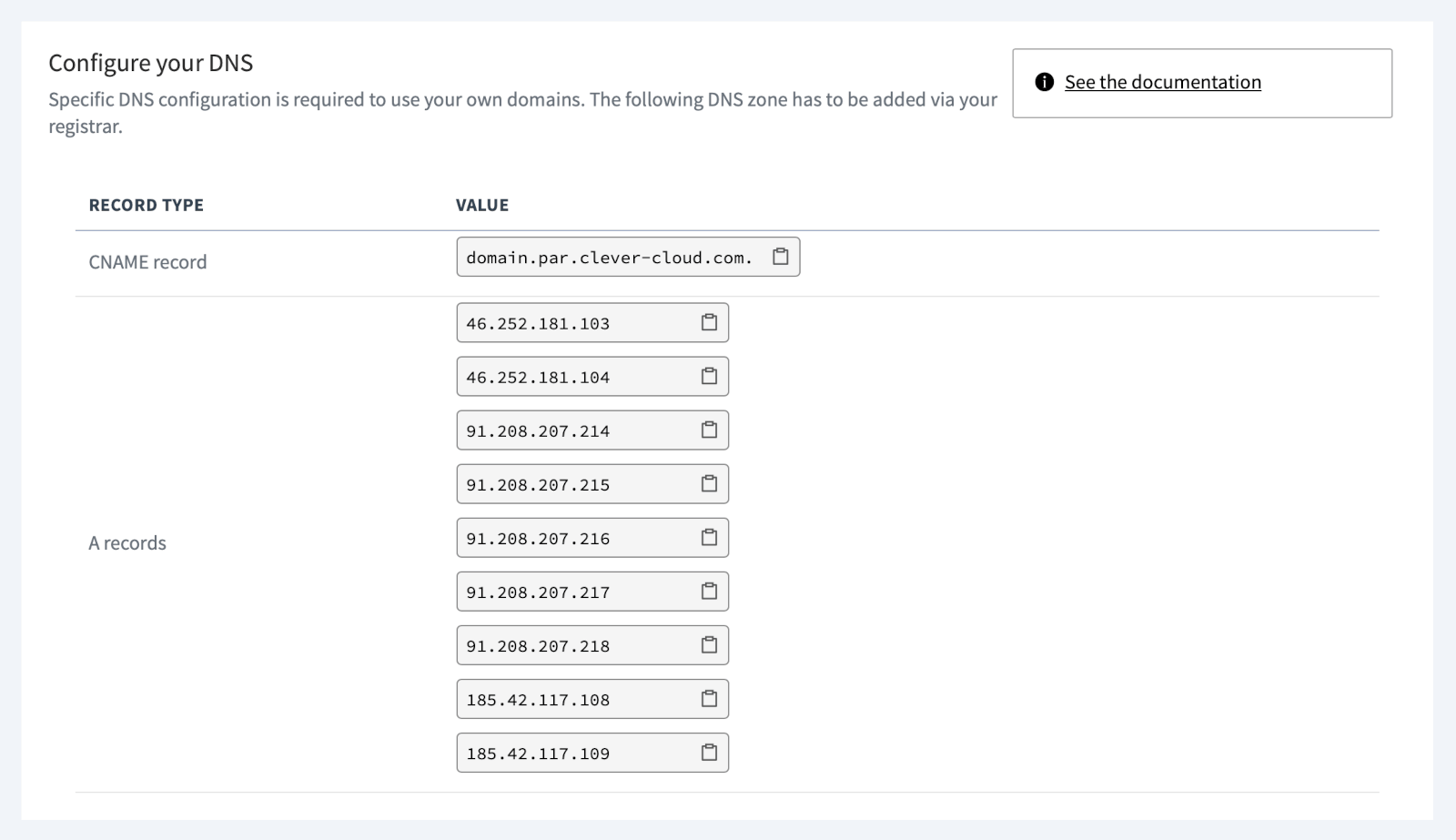Copy the 91.208.207.214 A record
The width and height of the screenshot is (1456, 840).
point(711,430)
